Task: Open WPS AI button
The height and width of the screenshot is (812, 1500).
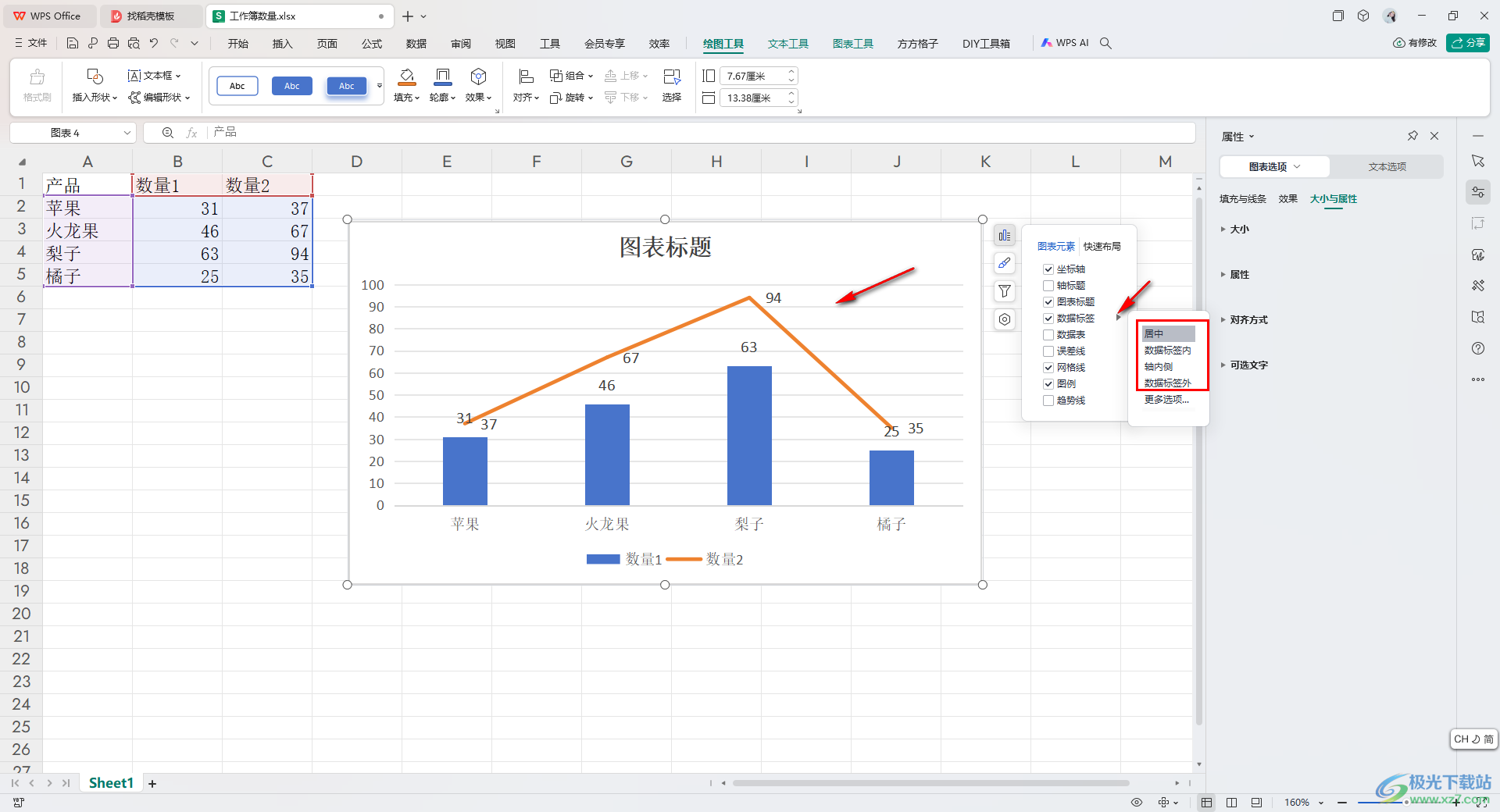Action: [1064, 44]
